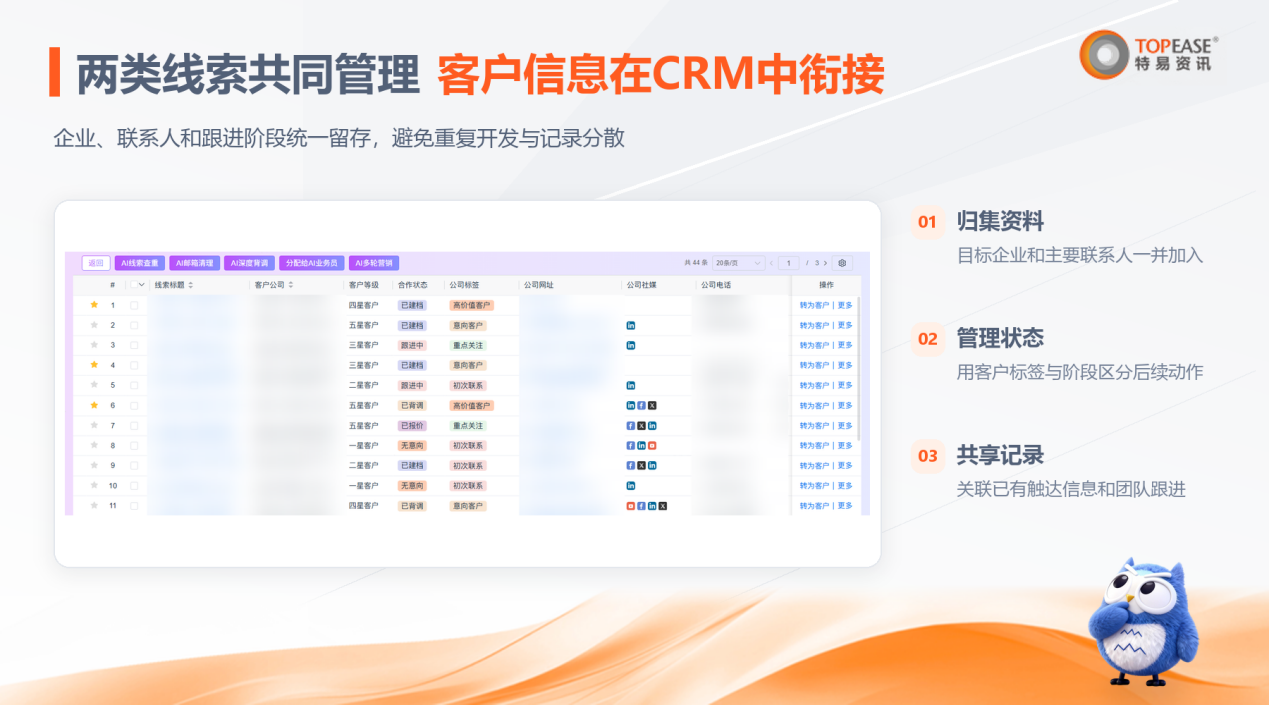This screenshot has width=1269, height=705.
Task: Open the YouTube icon in row 11
Action: pyautogui.click(x=631, y=506)
